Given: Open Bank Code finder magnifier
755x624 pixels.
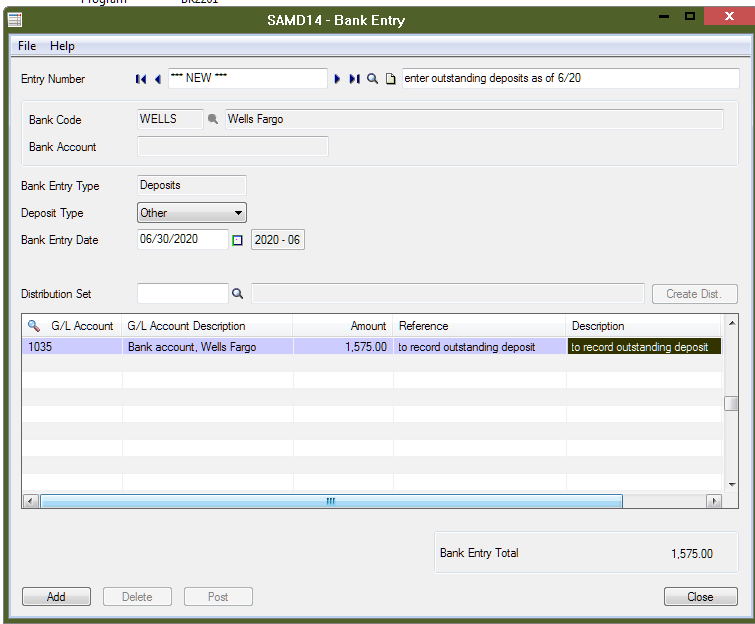Looking at the screenshot, I should point(212,120).
